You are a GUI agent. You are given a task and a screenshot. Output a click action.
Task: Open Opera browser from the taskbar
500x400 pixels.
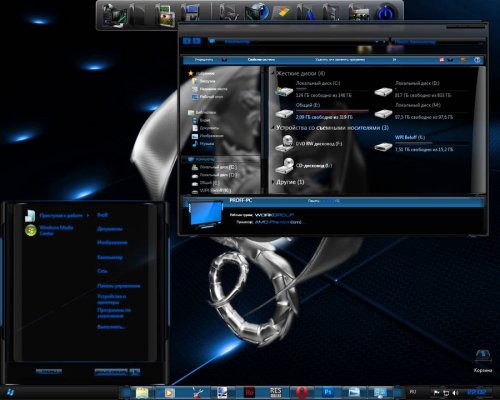coord(302,392)
